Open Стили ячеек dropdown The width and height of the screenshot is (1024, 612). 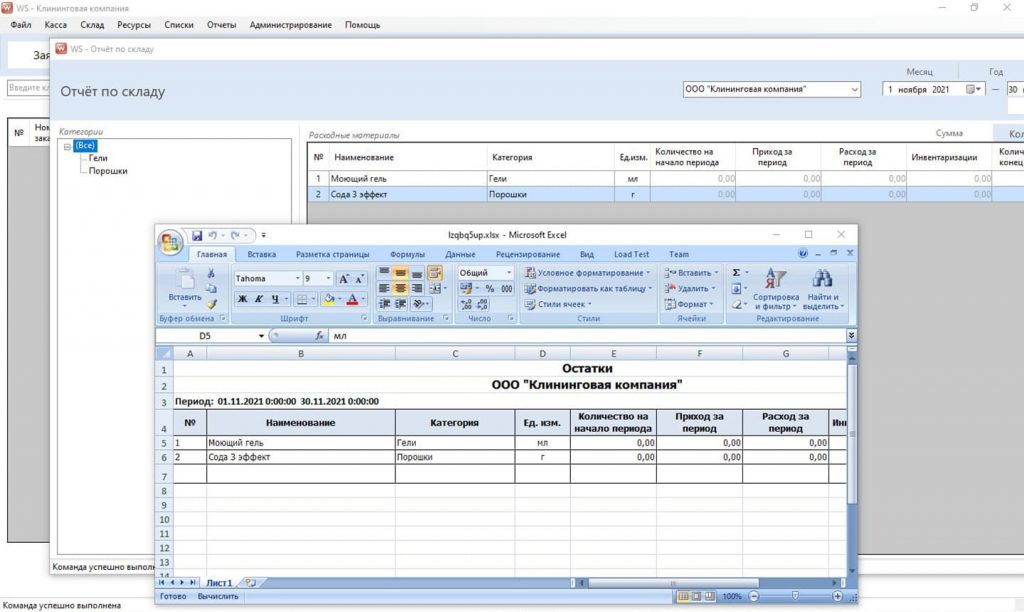(558, 304)
